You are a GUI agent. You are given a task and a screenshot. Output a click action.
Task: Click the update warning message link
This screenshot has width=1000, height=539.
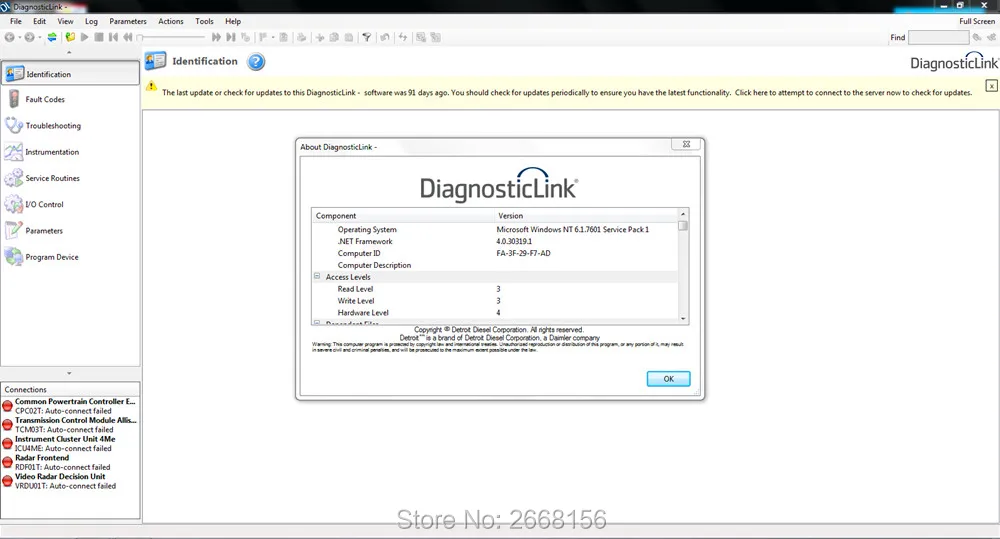tap(566, 92)
